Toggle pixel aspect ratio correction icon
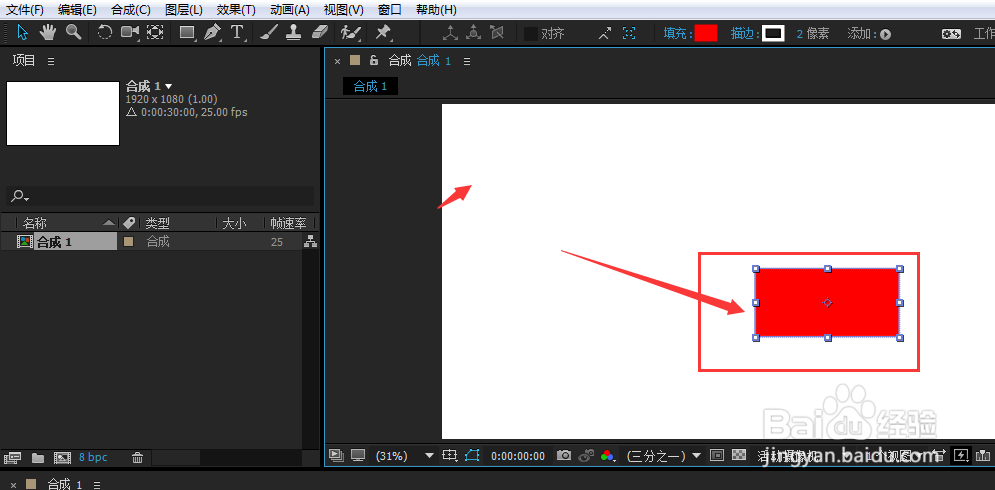The height and width of the screenshot is (490, 995). coord(940,455)
